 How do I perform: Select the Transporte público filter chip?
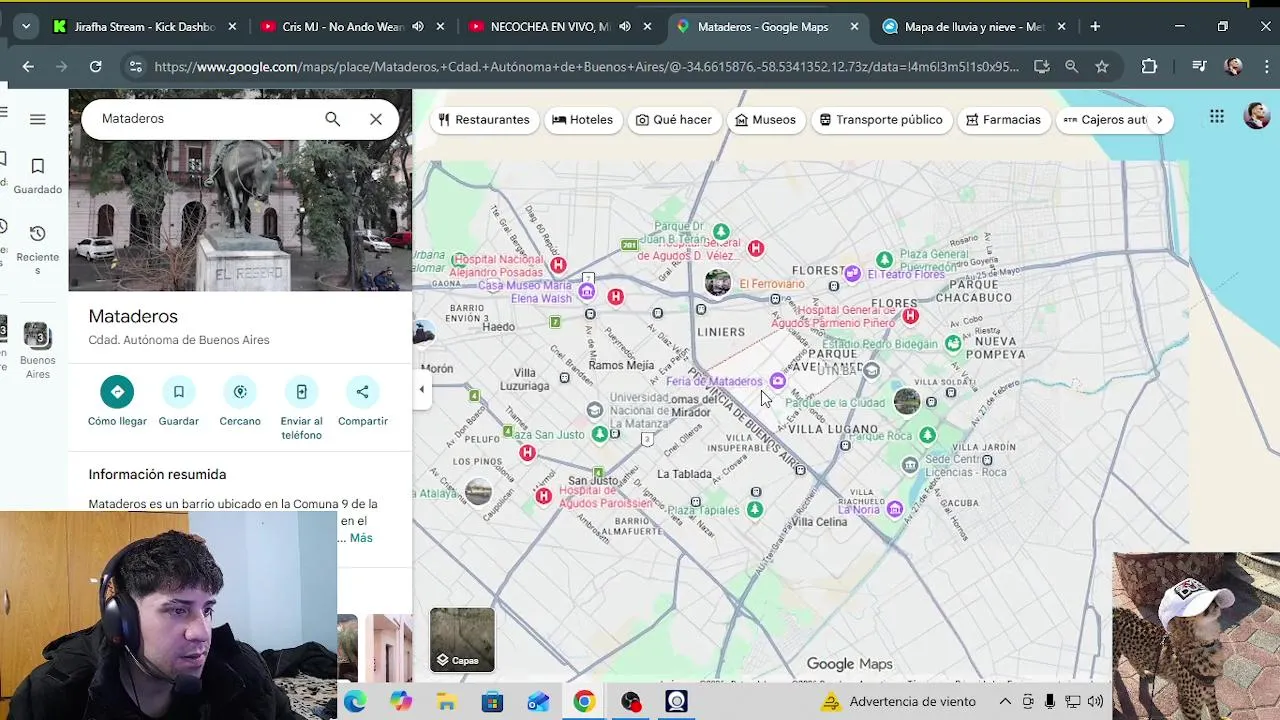tap(881, 120)
